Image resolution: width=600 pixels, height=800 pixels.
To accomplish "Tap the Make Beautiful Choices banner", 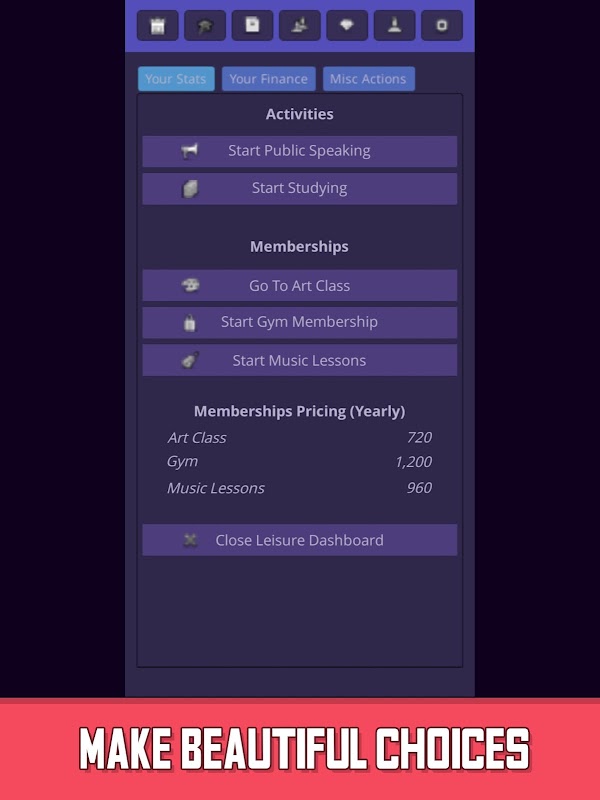I will coord(300,750).
